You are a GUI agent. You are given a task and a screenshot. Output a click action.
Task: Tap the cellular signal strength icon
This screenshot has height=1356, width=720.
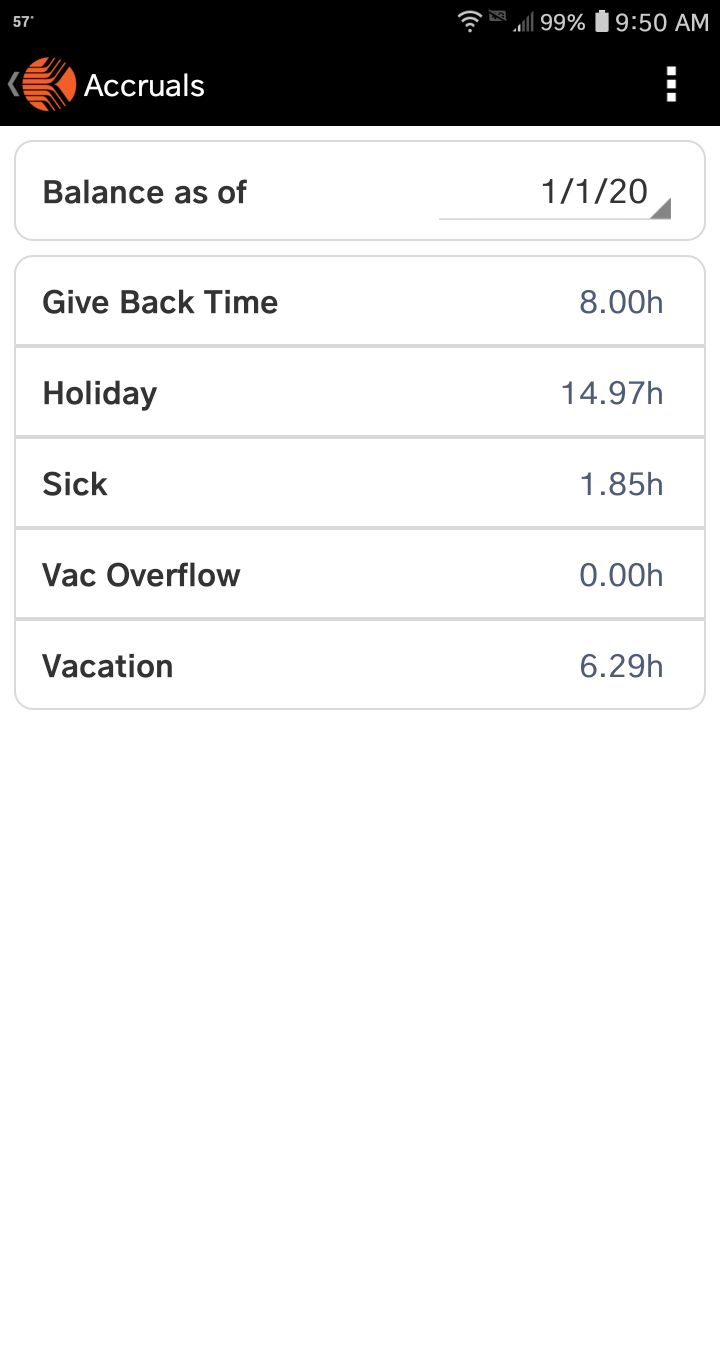[523, 23]
